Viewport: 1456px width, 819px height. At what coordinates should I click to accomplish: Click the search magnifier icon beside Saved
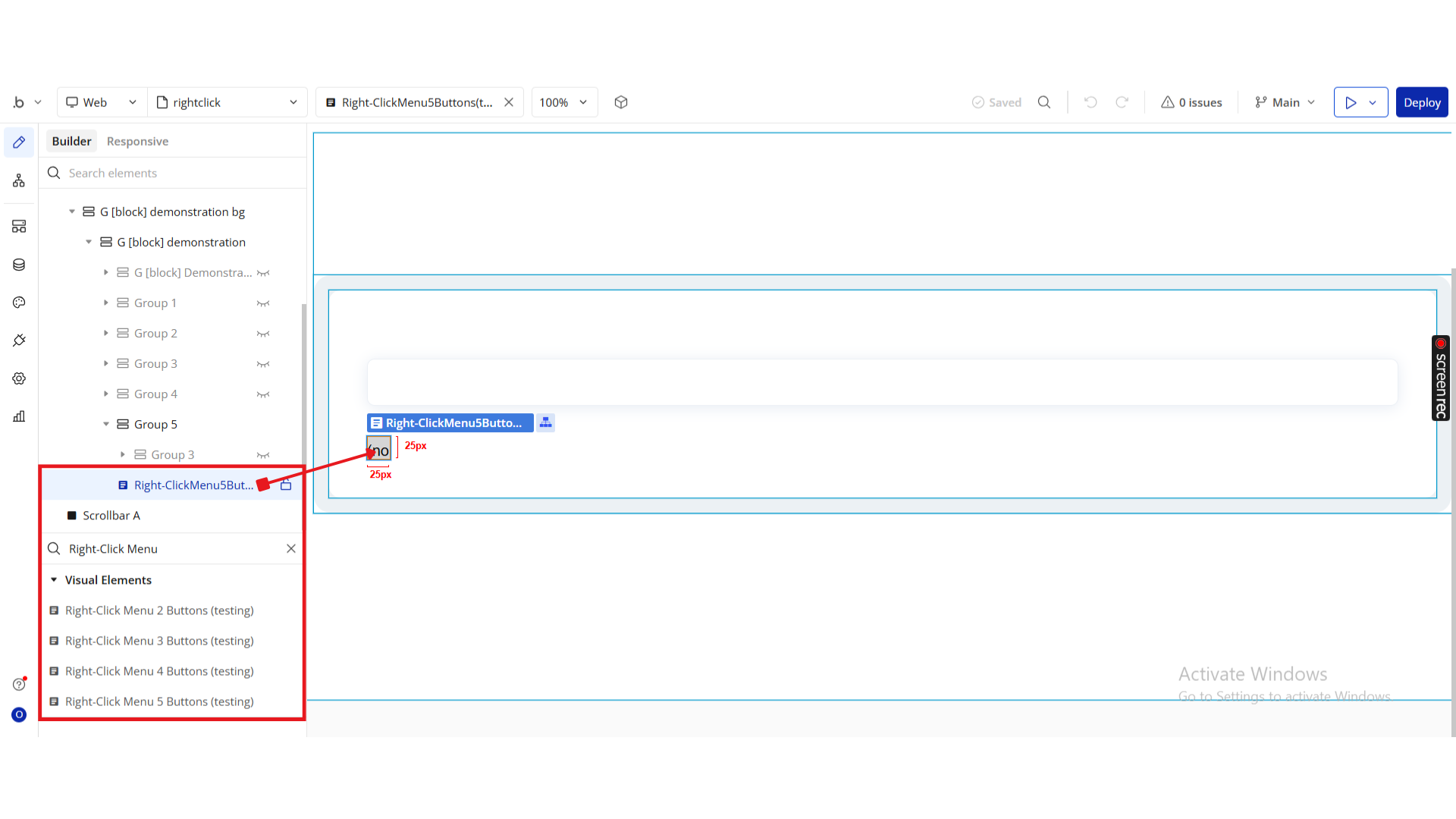click(x=1044, y=102)
